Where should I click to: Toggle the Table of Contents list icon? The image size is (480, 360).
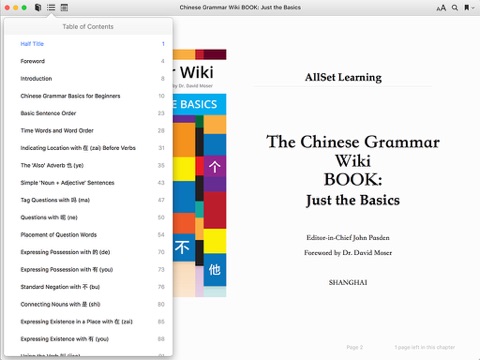tap(51, 7)
